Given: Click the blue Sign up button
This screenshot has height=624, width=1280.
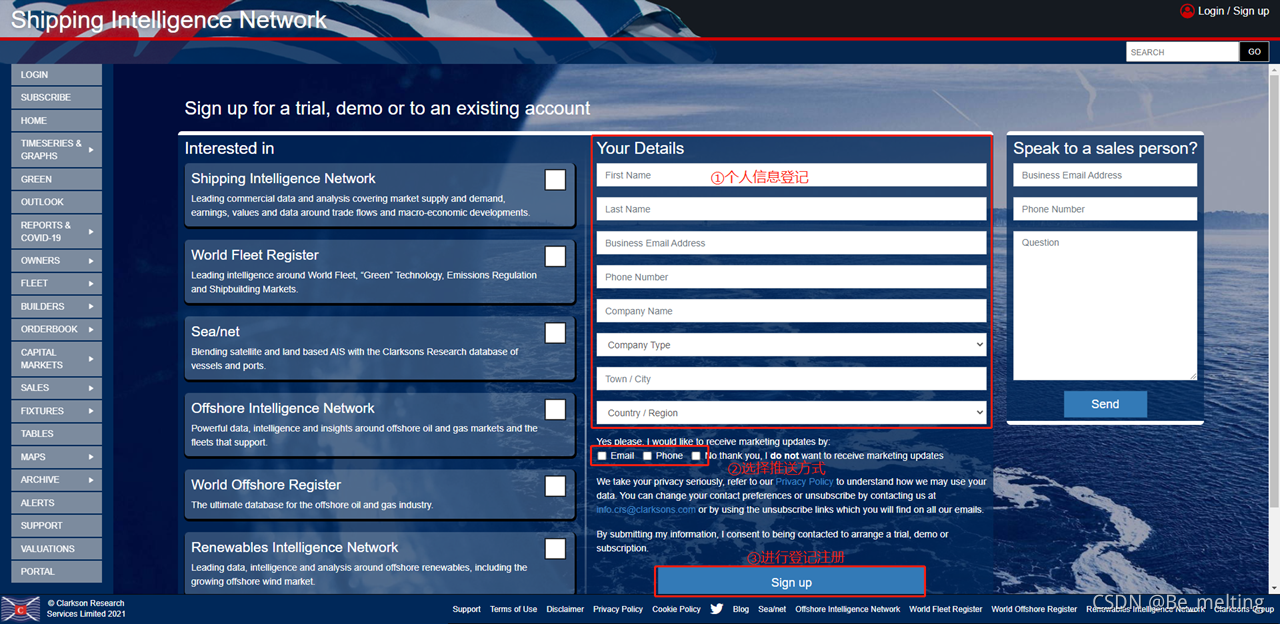Looking at the screenshot, I should coord(791,582).
